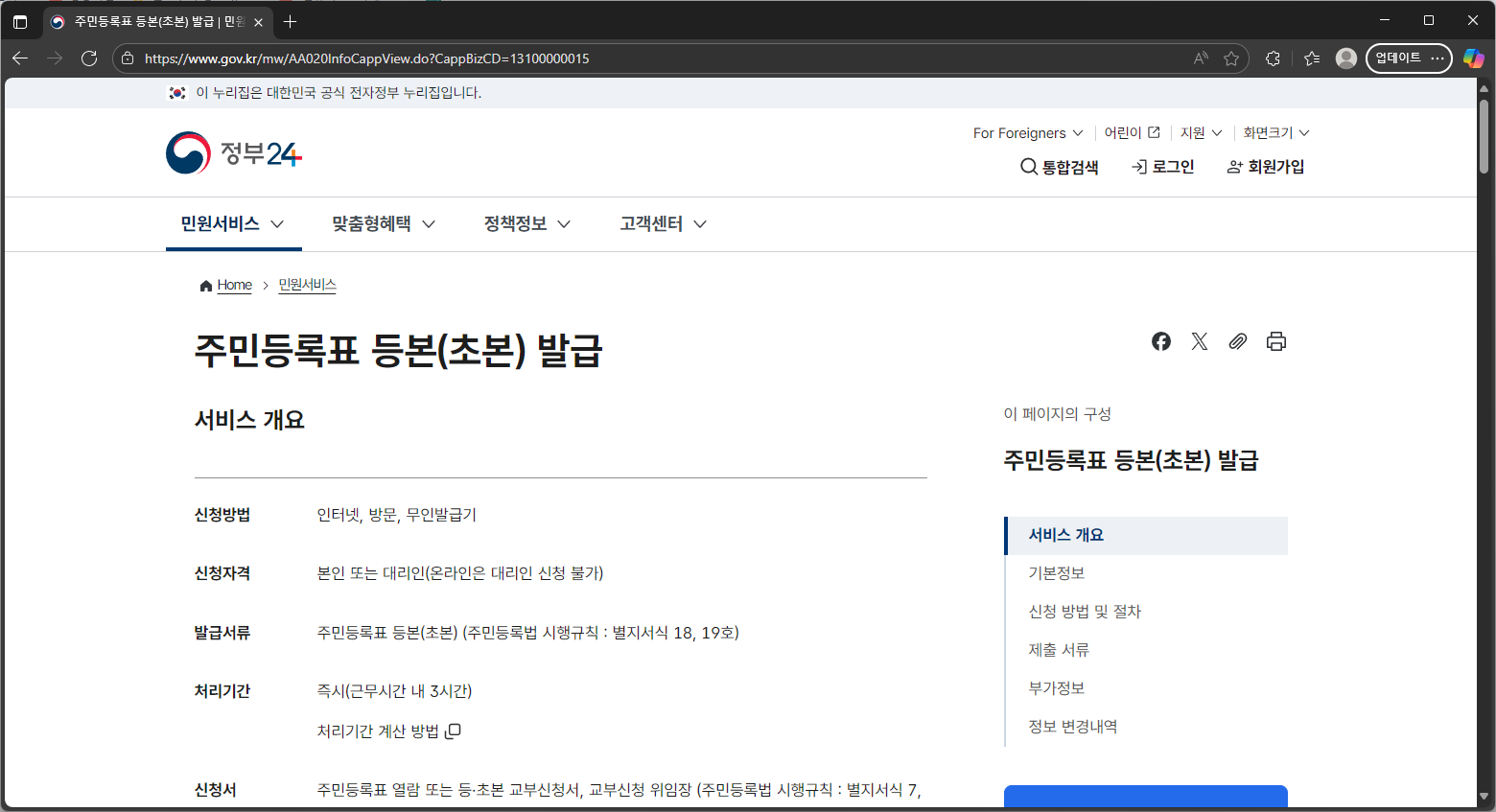The height and width of the screenshot is (812, 1496).
Task: Open 통합검색 search
Action: click(x=1060, y=166)
